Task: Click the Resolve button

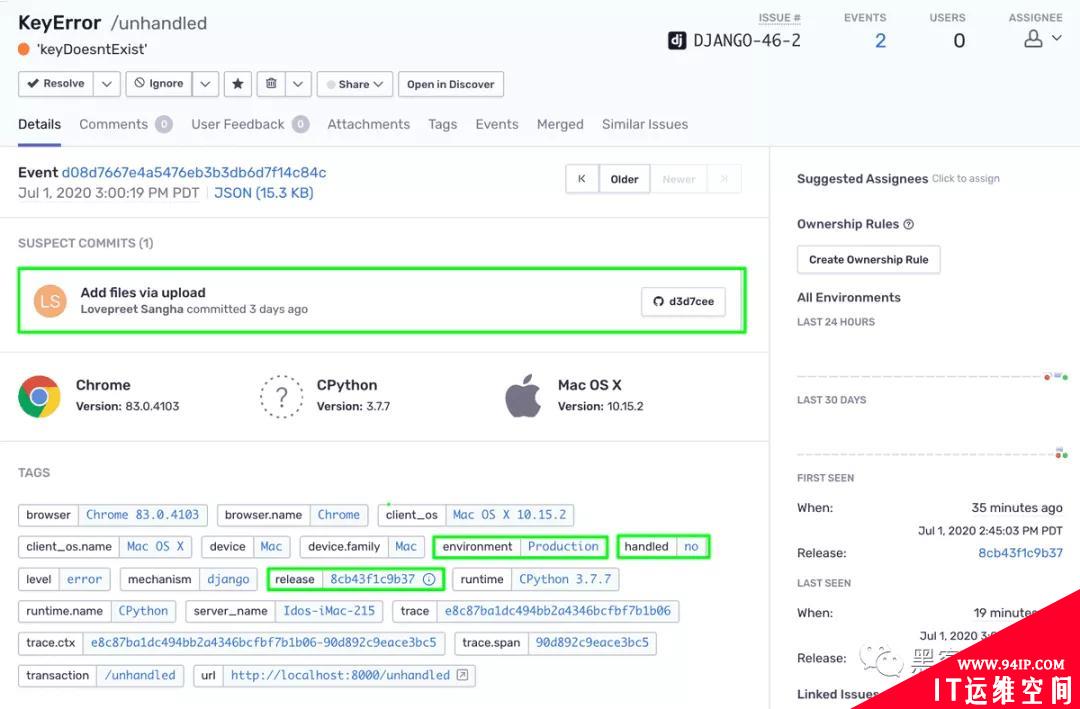Action: pyautogui.click(x=56, y=84)
